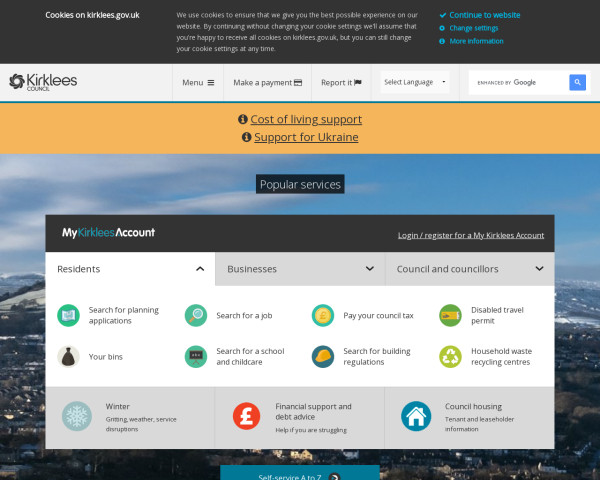
Task: Open Pay your council tax link
Action: pyautogui.click(x=378, y=315)
